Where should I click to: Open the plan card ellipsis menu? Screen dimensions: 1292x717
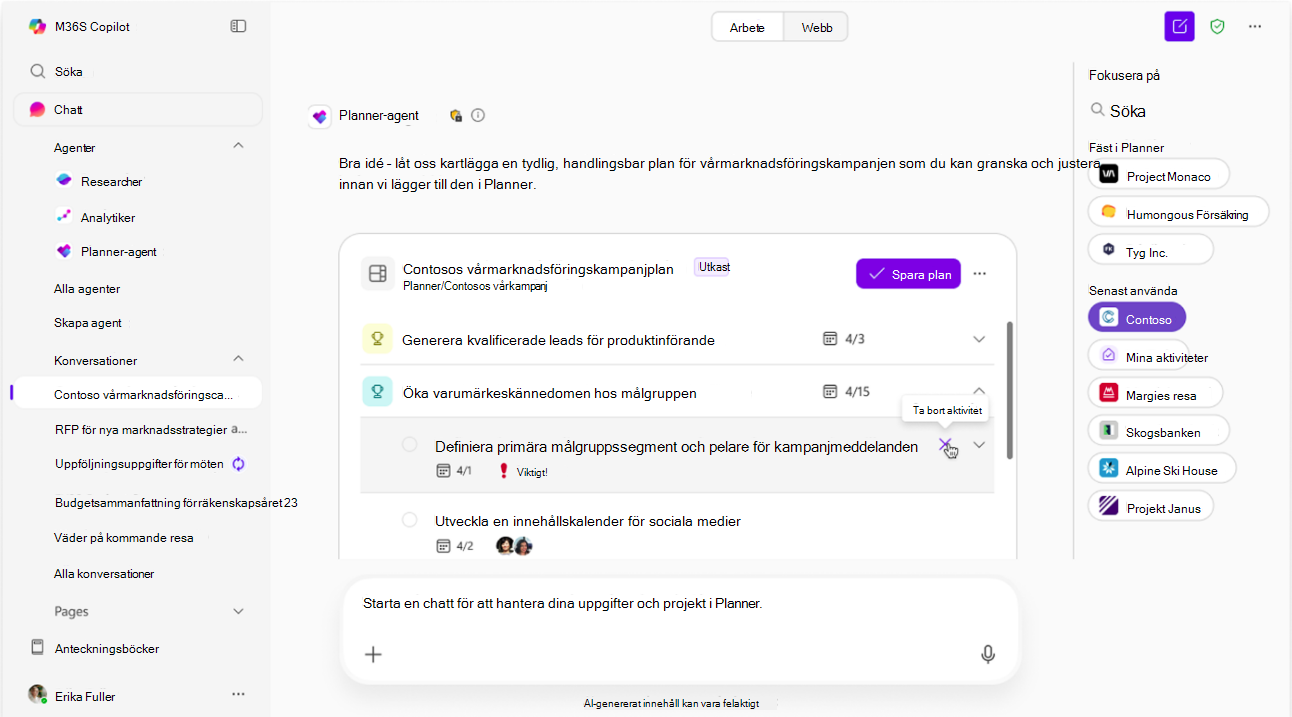(x=980, y=273)
